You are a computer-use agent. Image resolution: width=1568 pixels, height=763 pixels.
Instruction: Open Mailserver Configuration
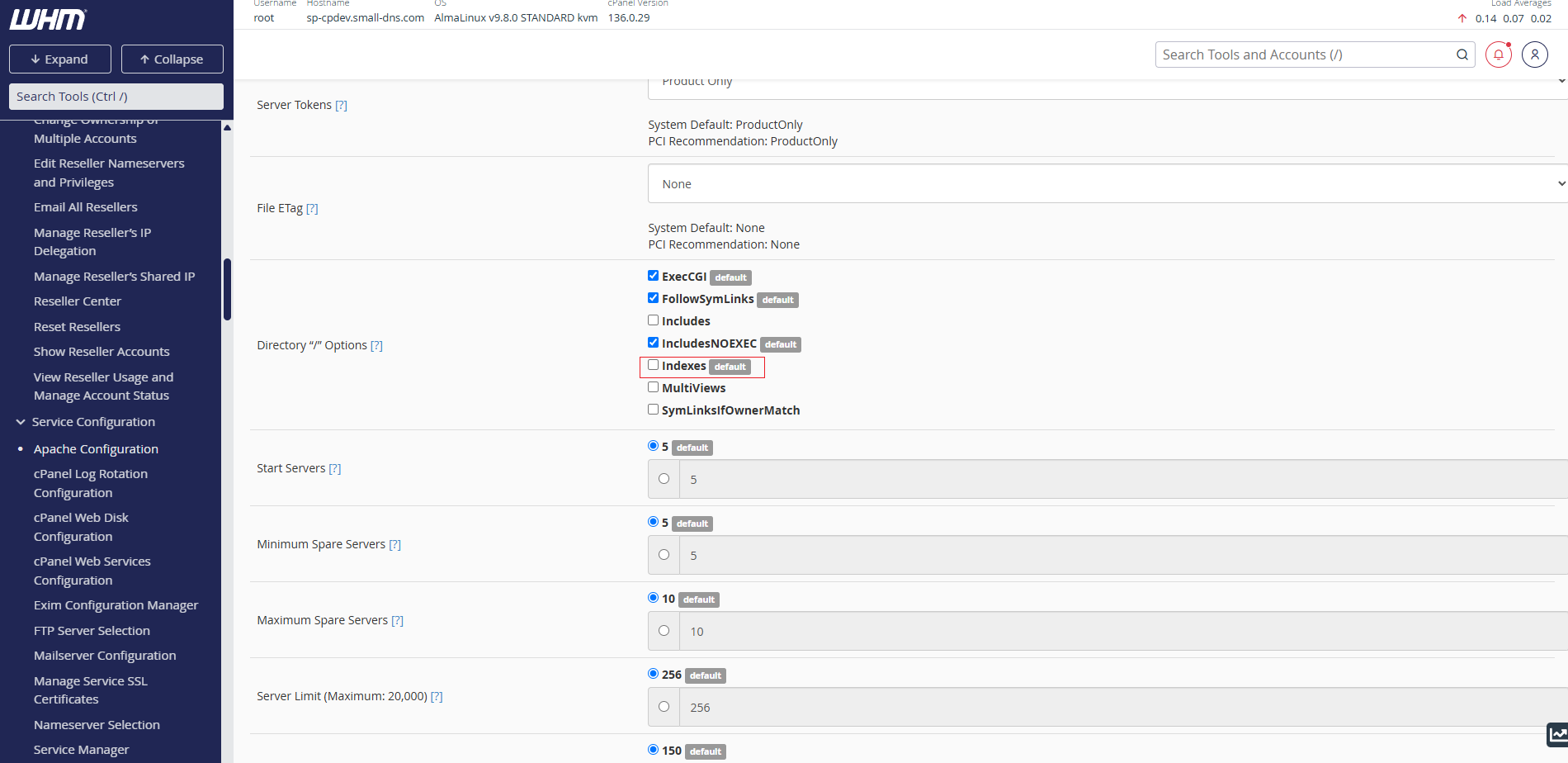tap(105, 656)
